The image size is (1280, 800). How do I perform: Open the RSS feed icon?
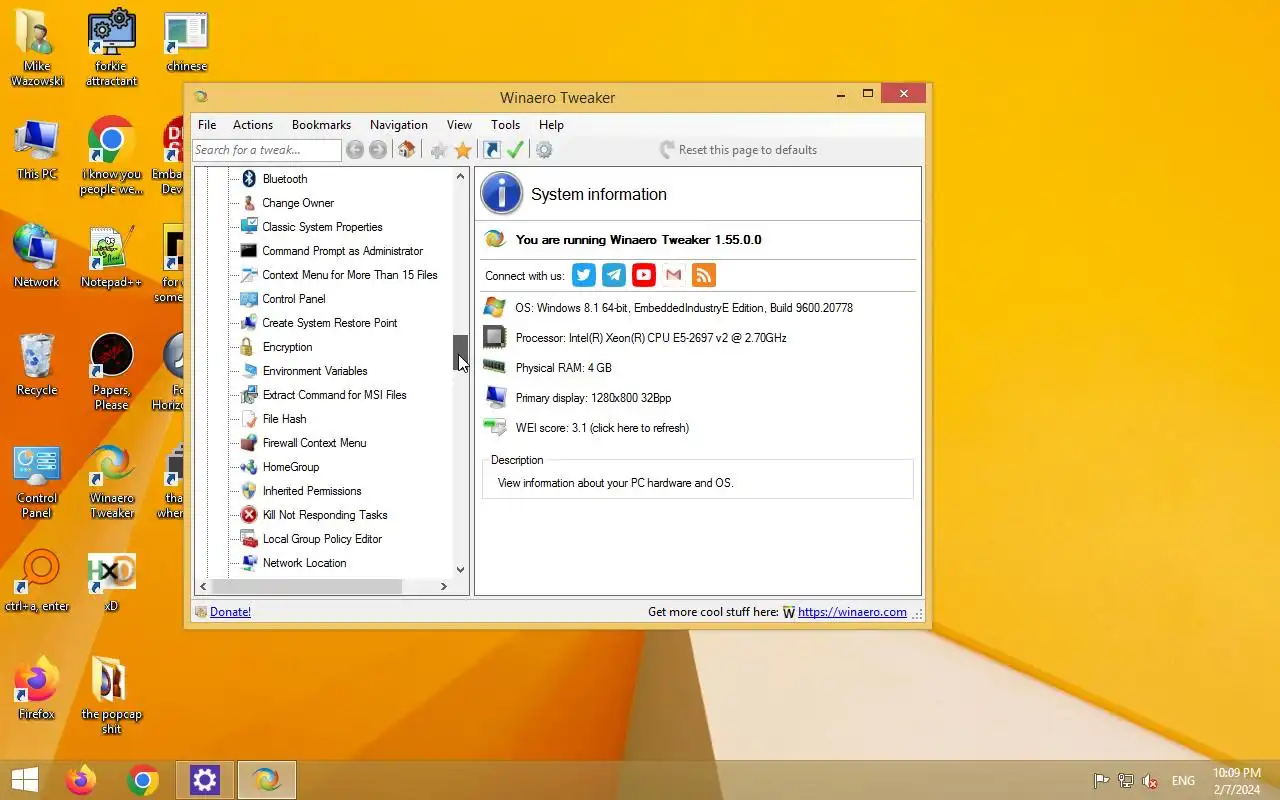click(704, 275)
